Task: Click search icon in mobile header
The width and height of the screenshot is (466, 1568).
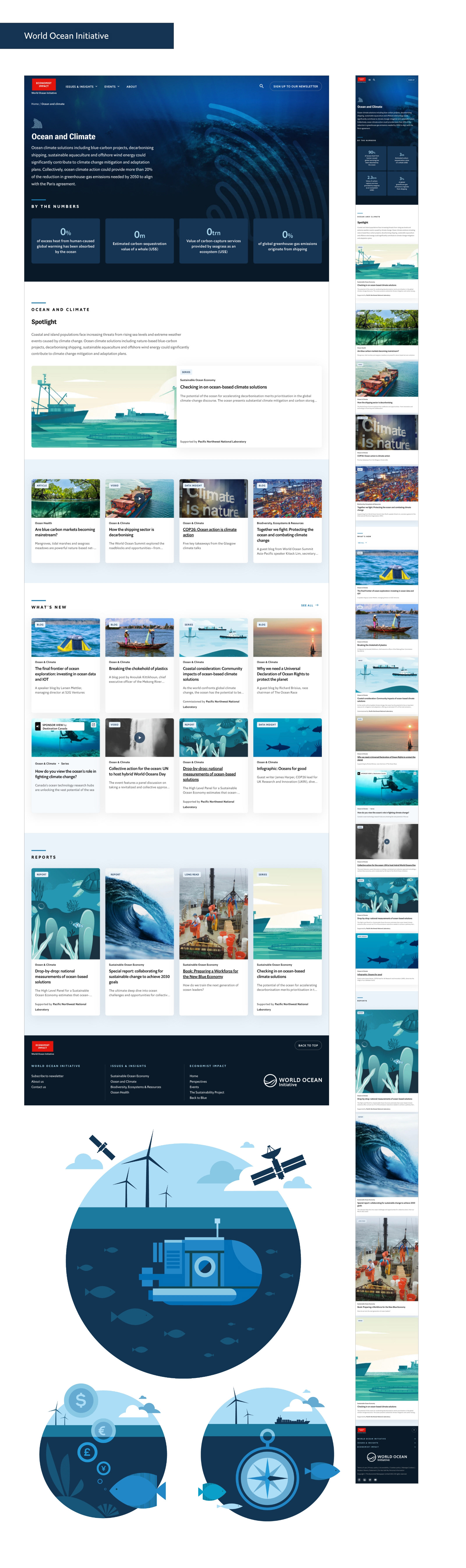Action: 374,80
